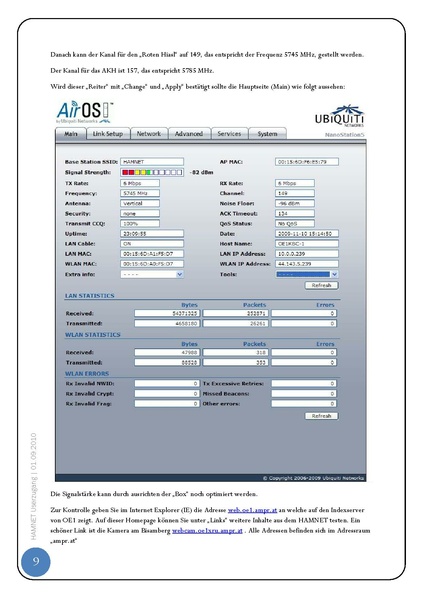Select the Services tab

click(229, 134)
